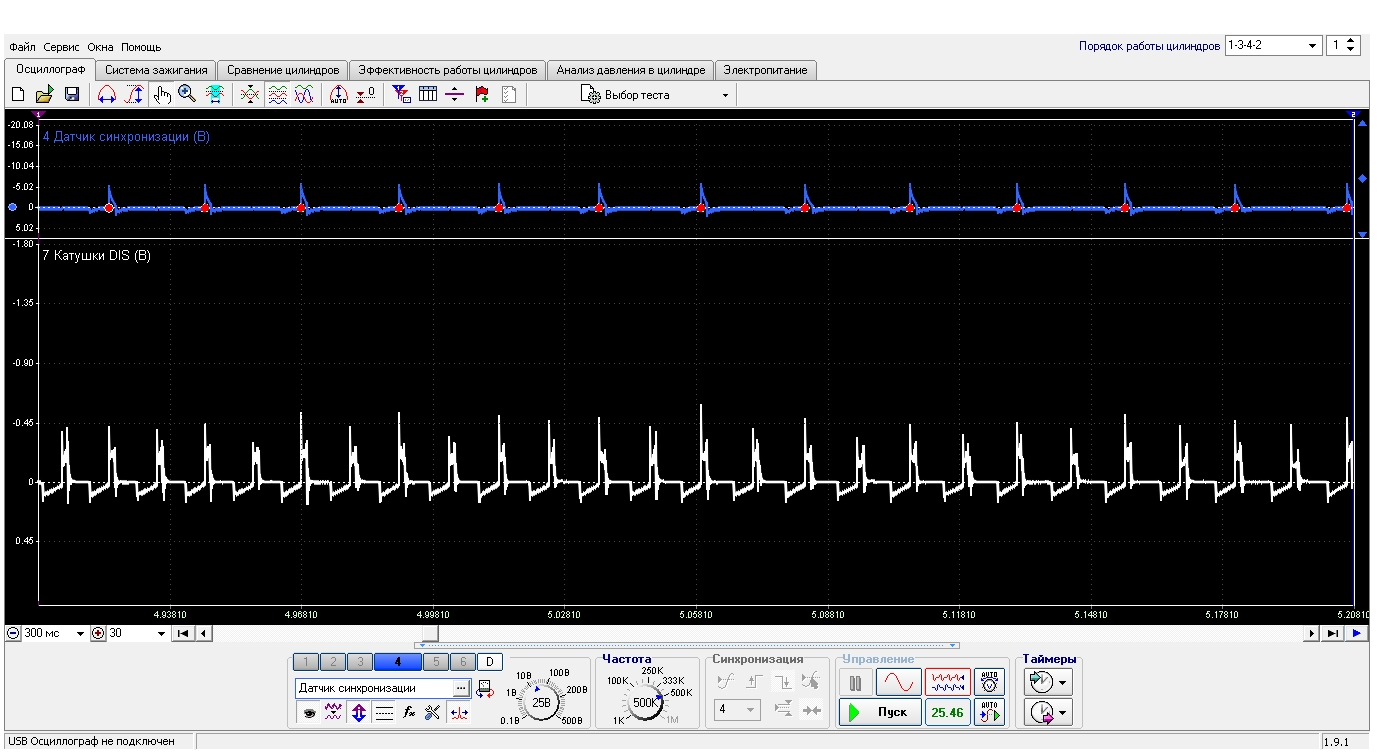The image size is (1382, 754).
Task: Select vertical measurement cursor tool
Action: [134, 95]
